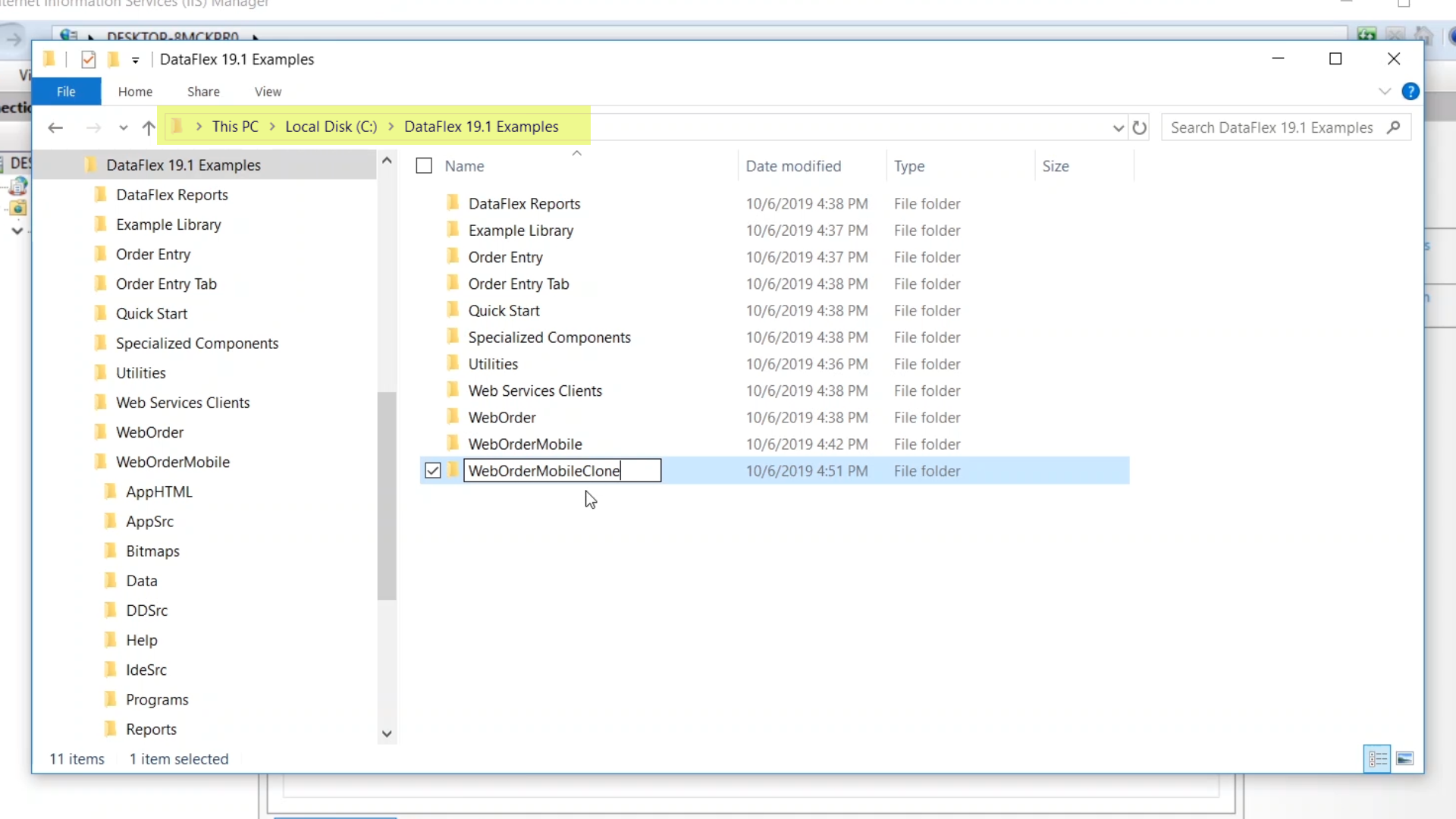1456x819 pixels.
Task: Click the Back navigation arrow
Action: (x=55, y=127)
